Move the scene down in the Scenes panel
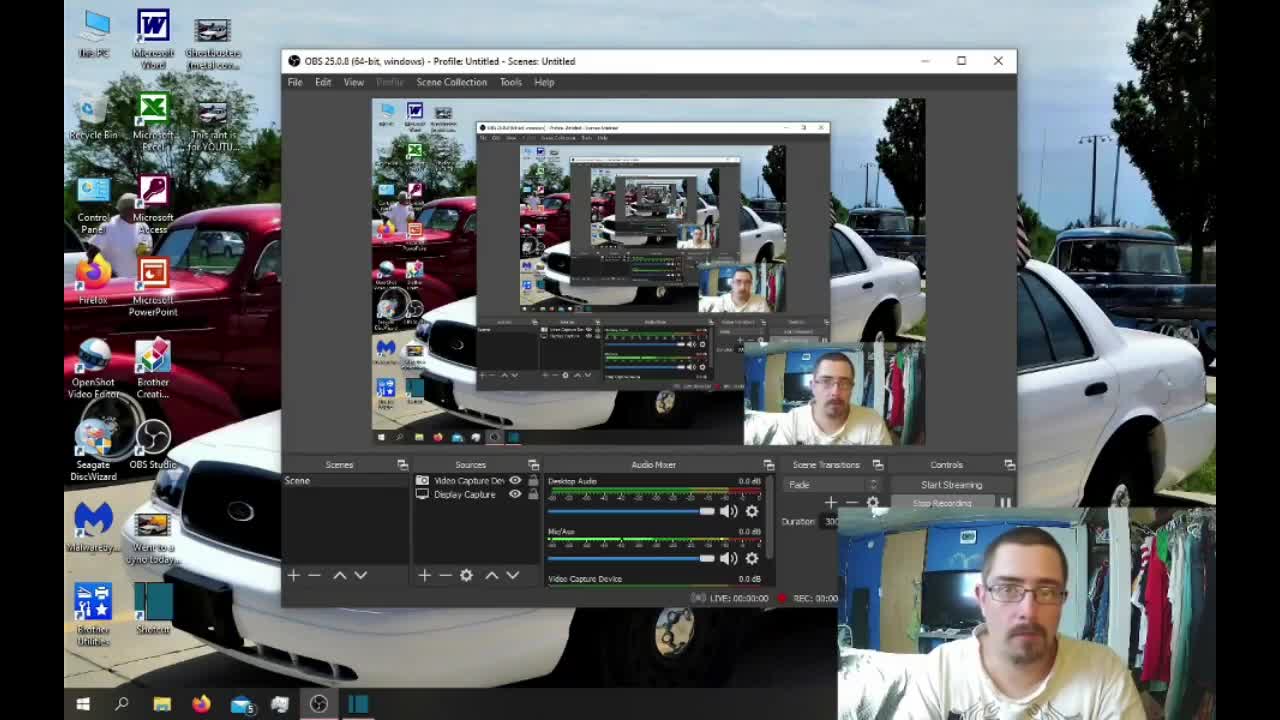Screen dimensions: 1280x720 pyautogui.click(x=361, y=575)
